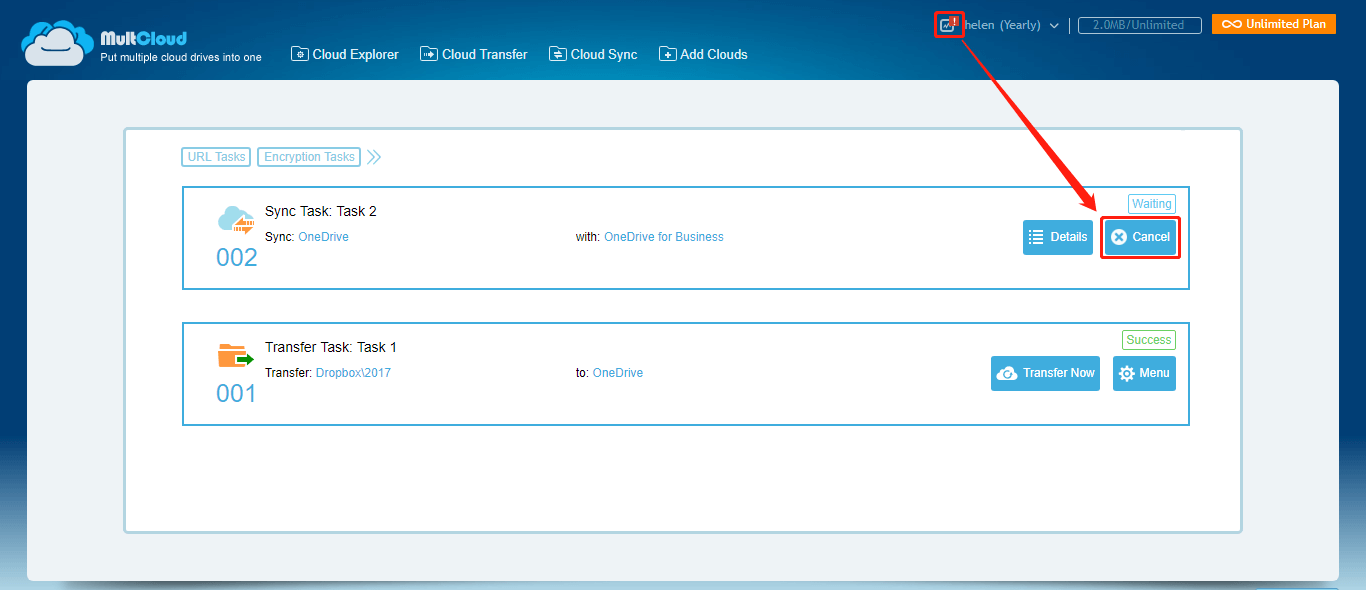Click the Transfer Task: Task 1 title
The image size is (1366, 590).
(331, 347)
